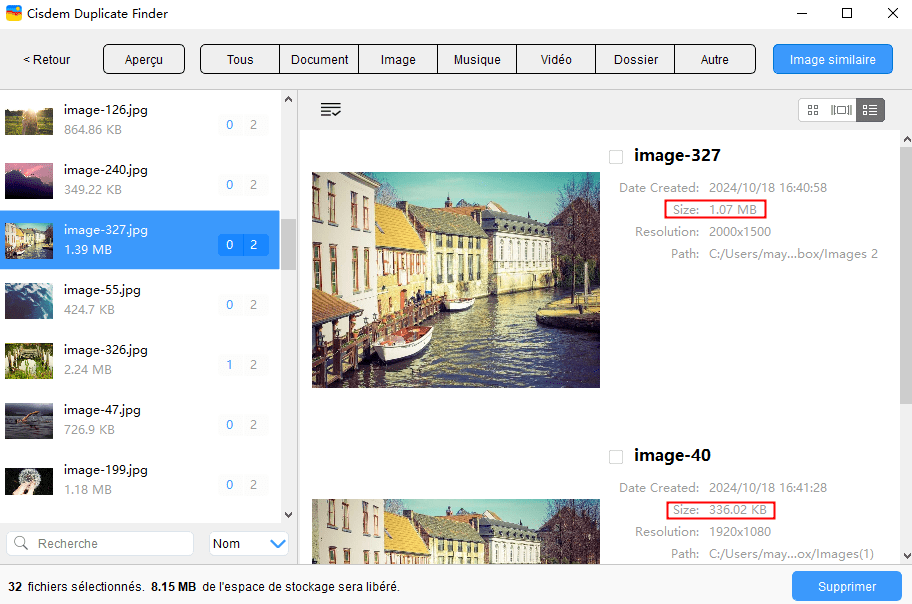Image resolution: width=912 pixels, height=604 pixels.
Task: Open the select-all list icon
Action: point(330,109)
